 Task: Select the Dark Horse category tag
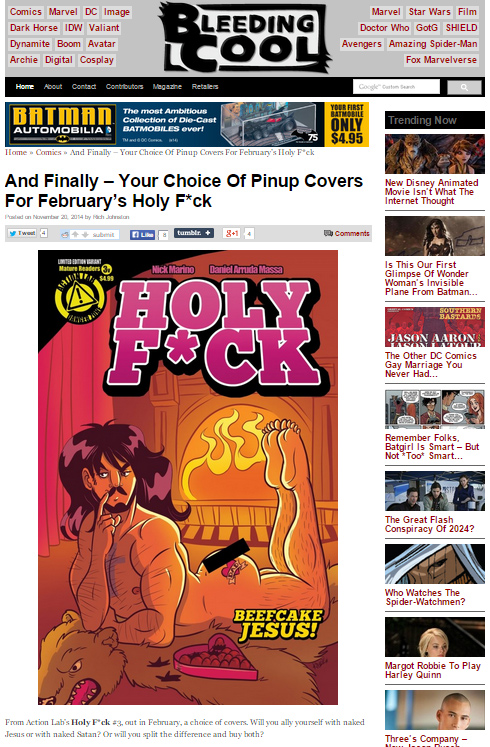(34, 28)
